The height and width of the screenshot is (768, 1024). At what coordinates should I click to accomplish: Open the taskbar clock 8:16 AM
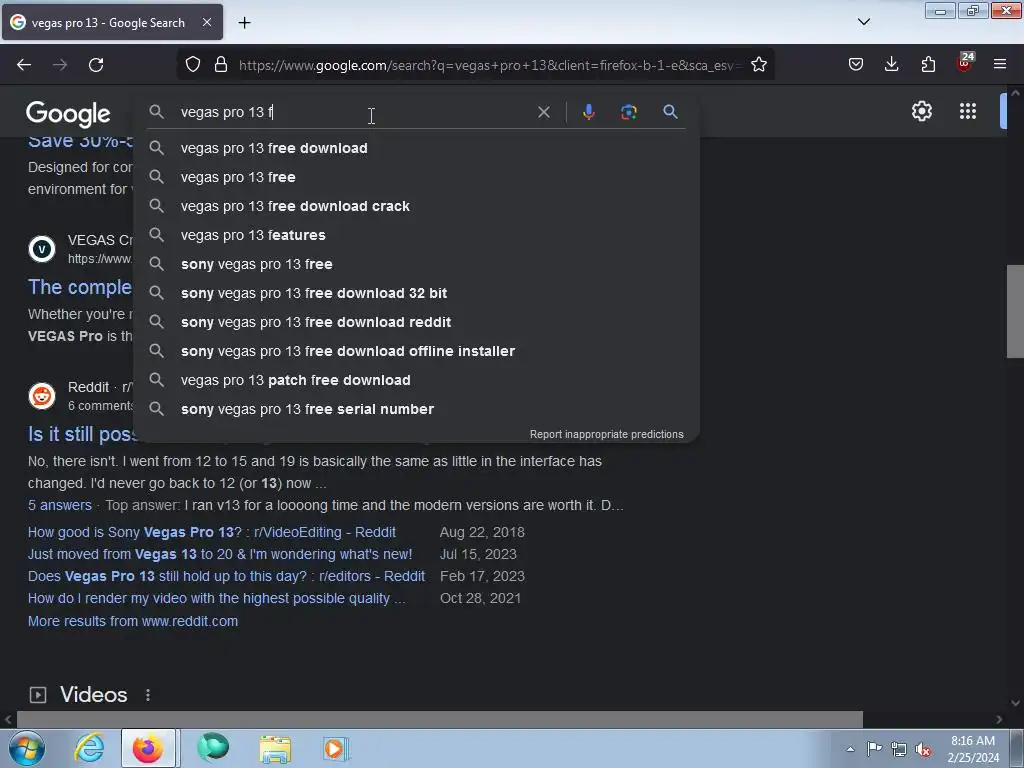[972, 749]
